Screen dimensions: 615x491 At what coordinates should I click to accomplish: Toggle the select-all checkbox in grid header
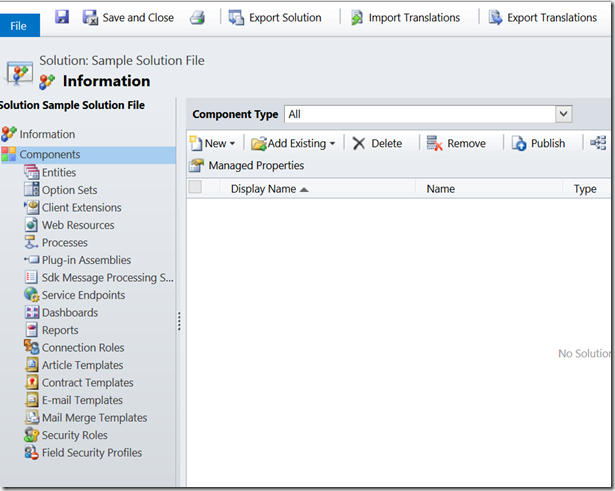click(195, 188)
